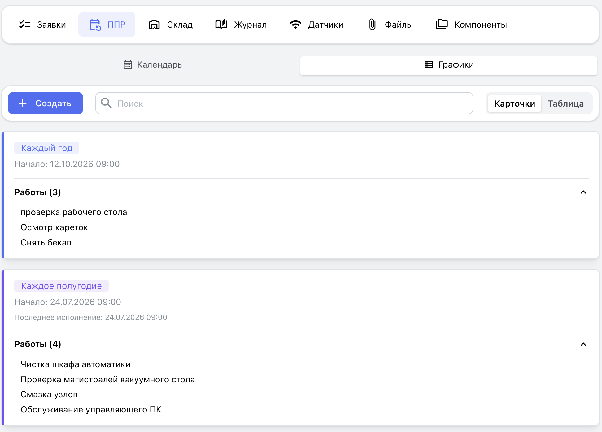Click the Графики tab list icon

tap(429, 65)
